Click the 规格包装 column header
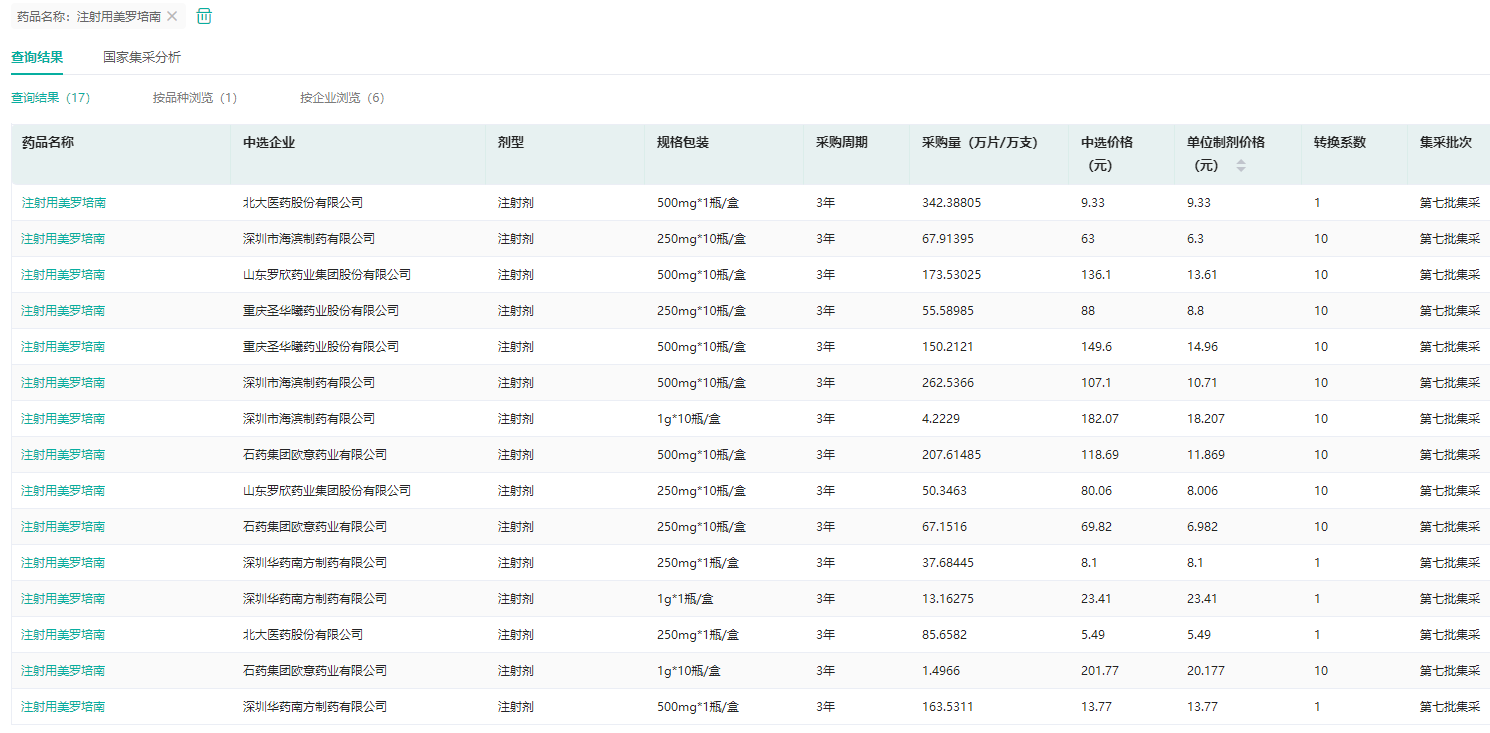The width and height of the screenshot is (1490, 733). click(683, 142)
